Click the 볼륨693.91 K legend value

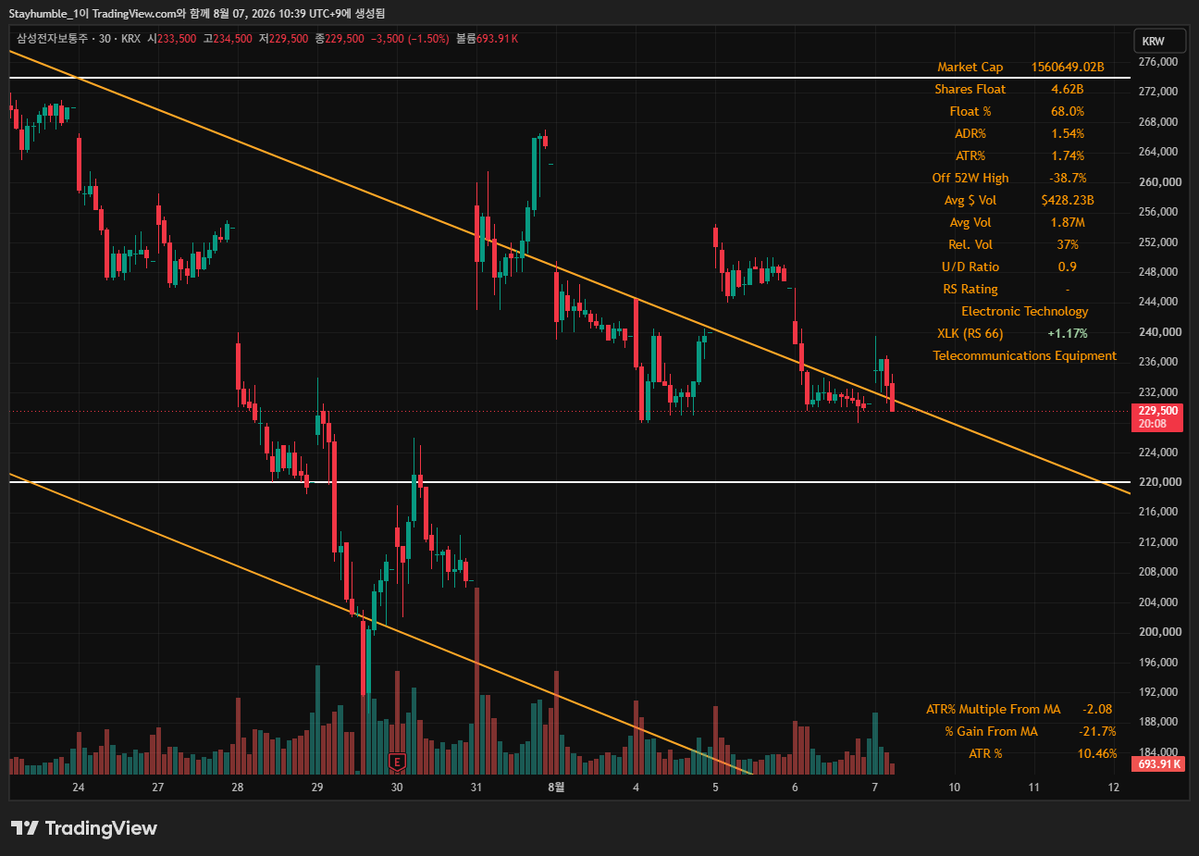487,38
